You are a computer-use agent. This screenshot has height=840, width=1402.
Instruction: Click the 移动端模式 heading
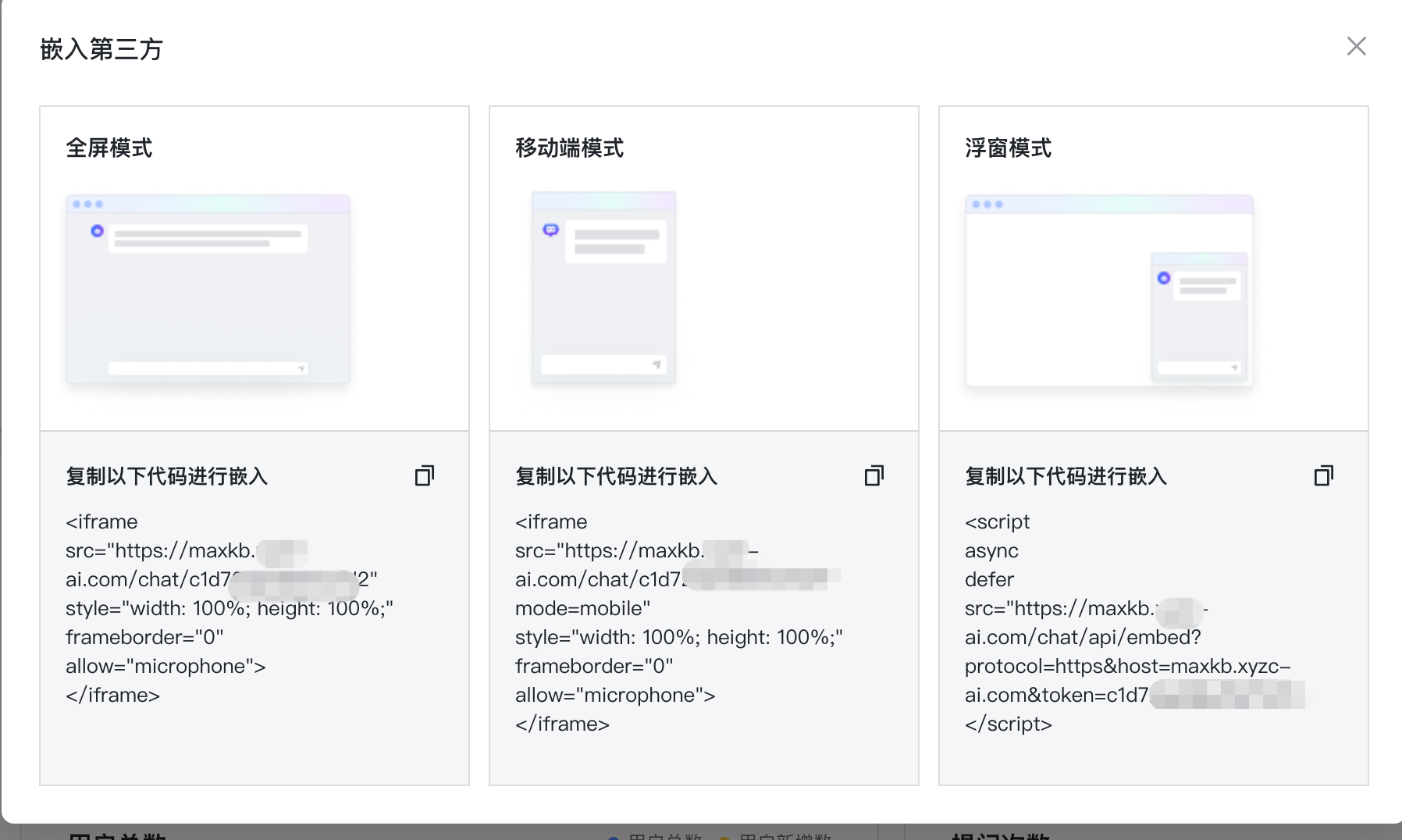(570, 148)
